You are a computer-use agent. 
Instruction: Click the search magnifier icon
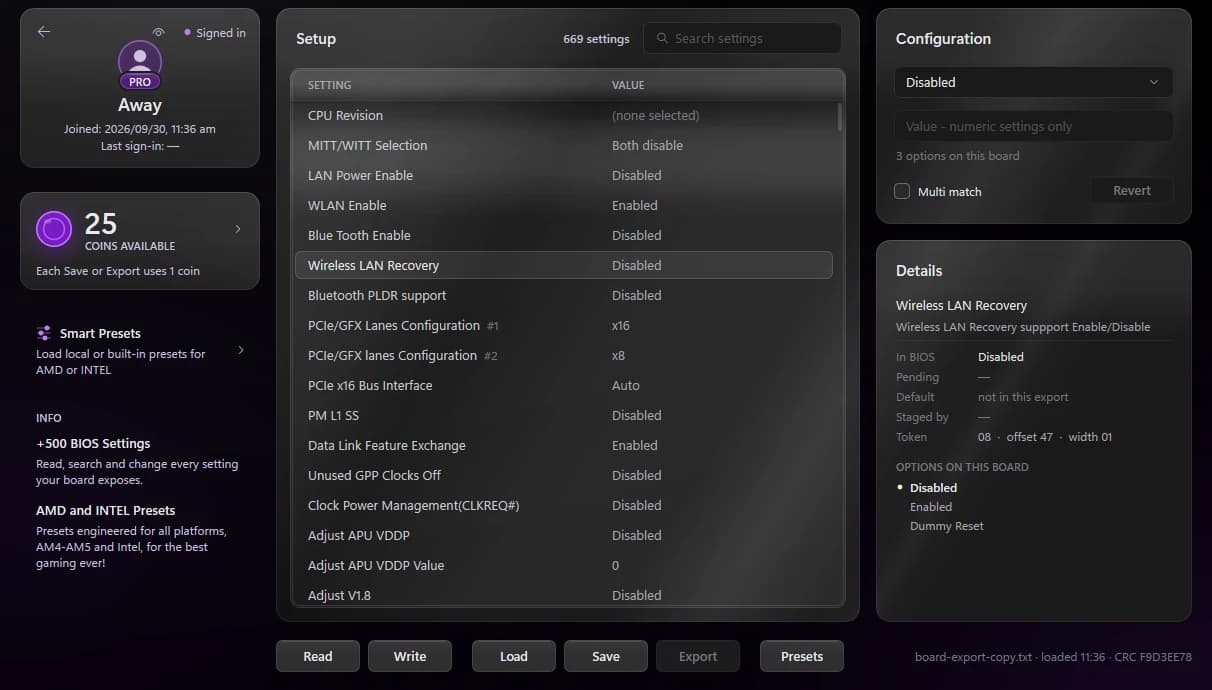coord(662,38)
